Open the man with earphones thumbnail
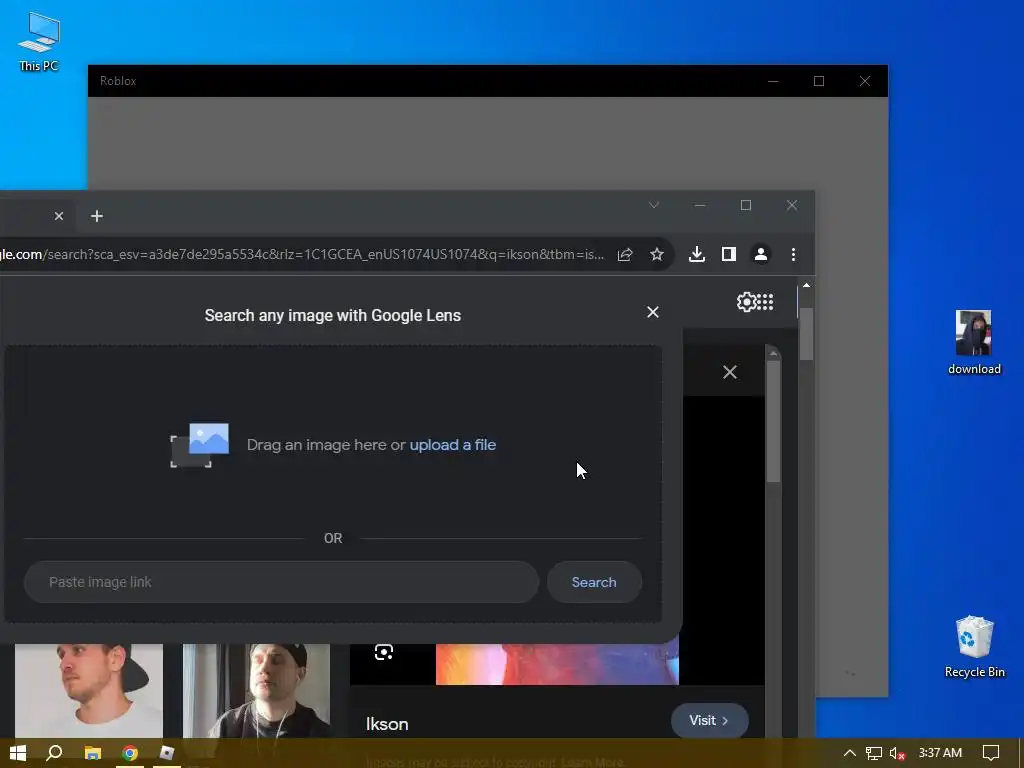Screen dimensions: 1024x768 (257, 691)
